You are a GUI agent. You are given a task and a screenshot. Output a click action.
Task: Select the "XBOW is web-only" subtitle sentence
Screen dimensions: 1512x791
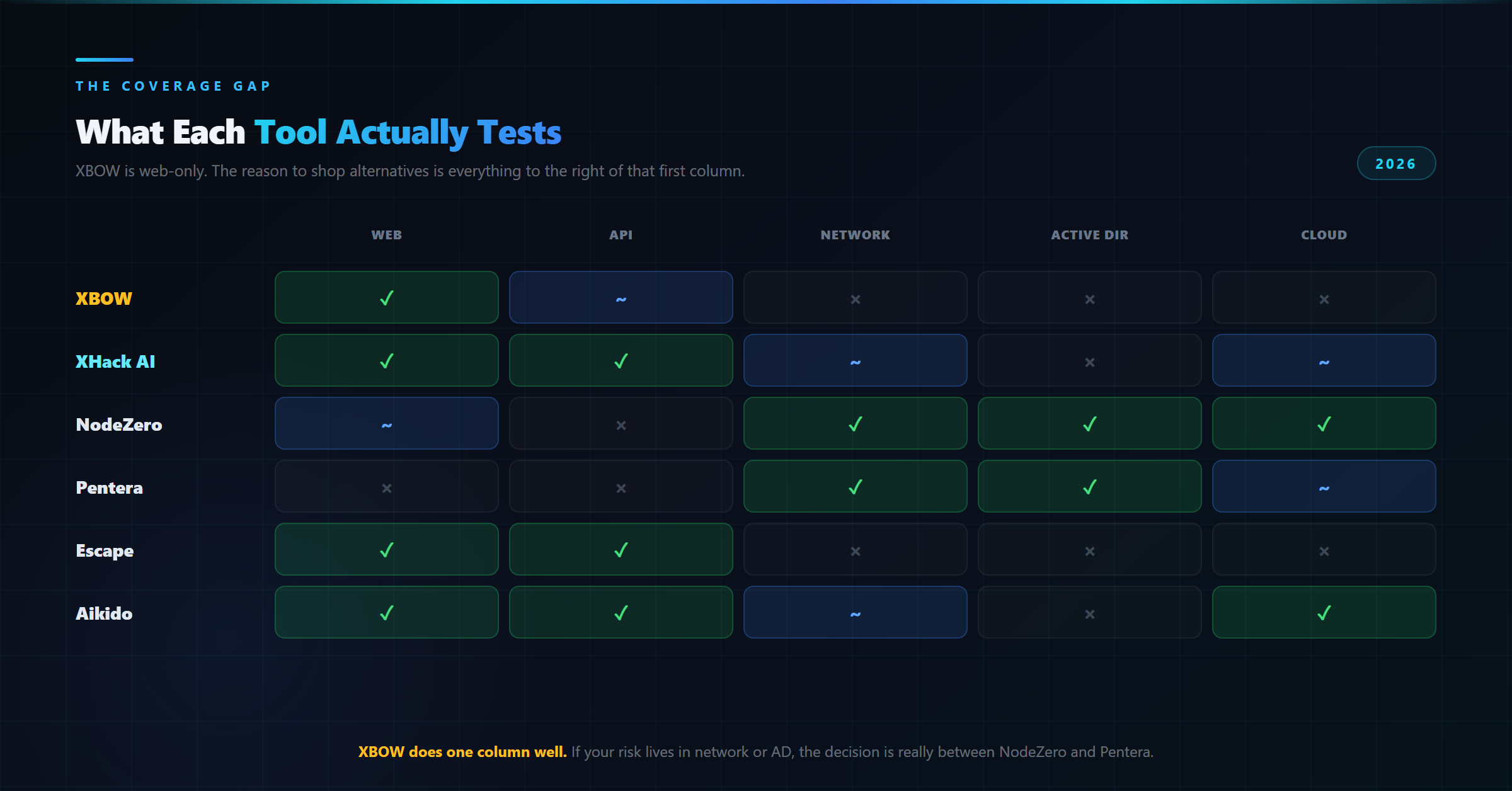point(410,171)
